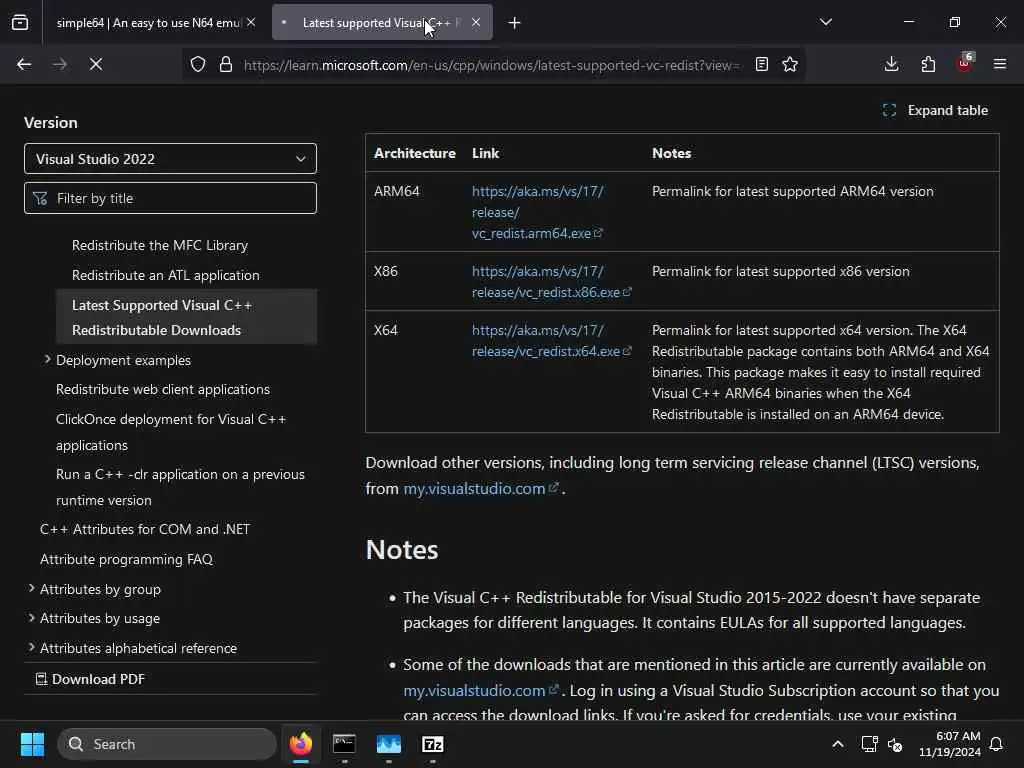Viewport: 1024px width, 768px height.
Task: List all tabs dropdown arrow
Action: click(x=825, y=22)
